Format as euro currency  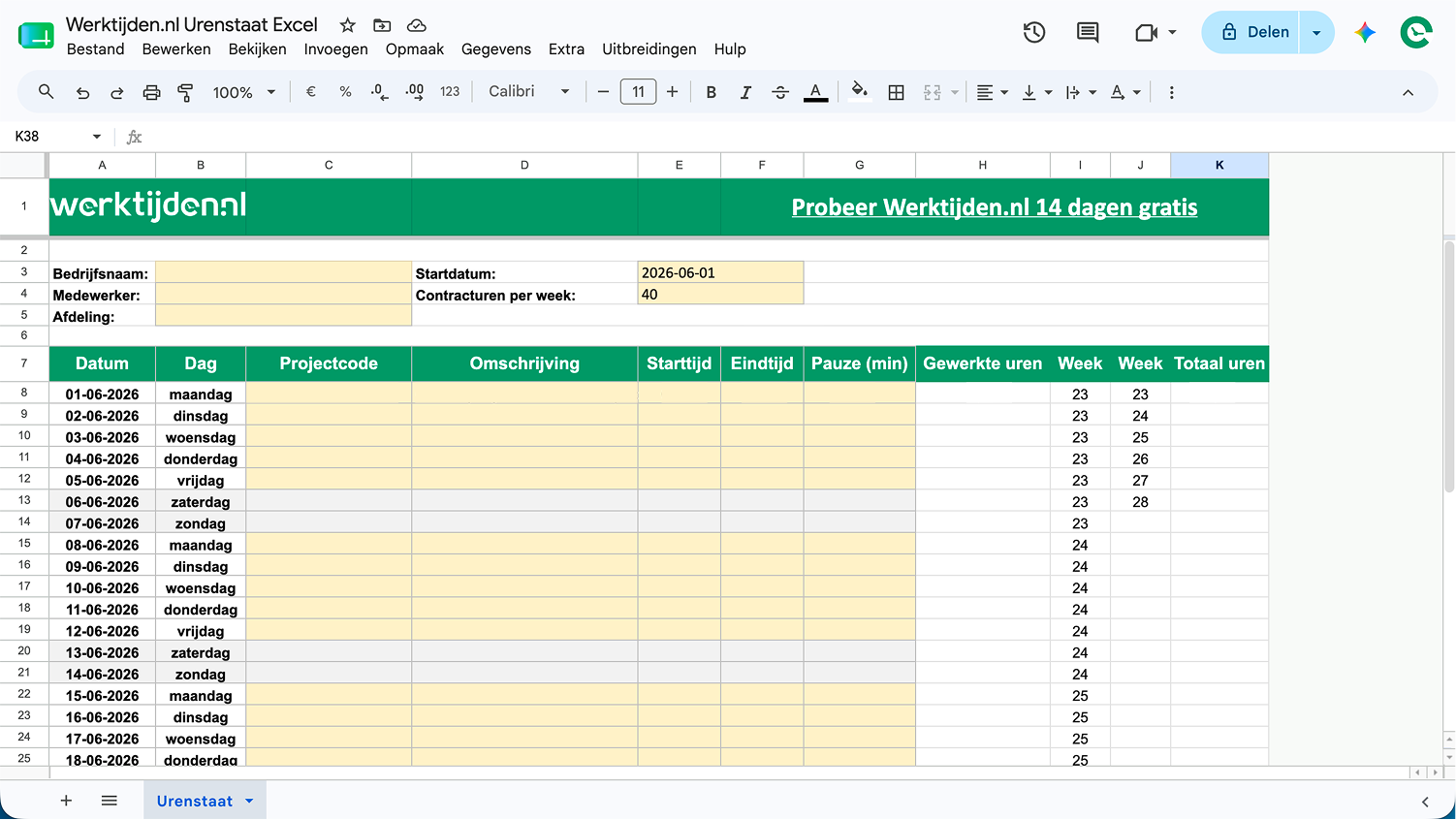click(311, 92)
